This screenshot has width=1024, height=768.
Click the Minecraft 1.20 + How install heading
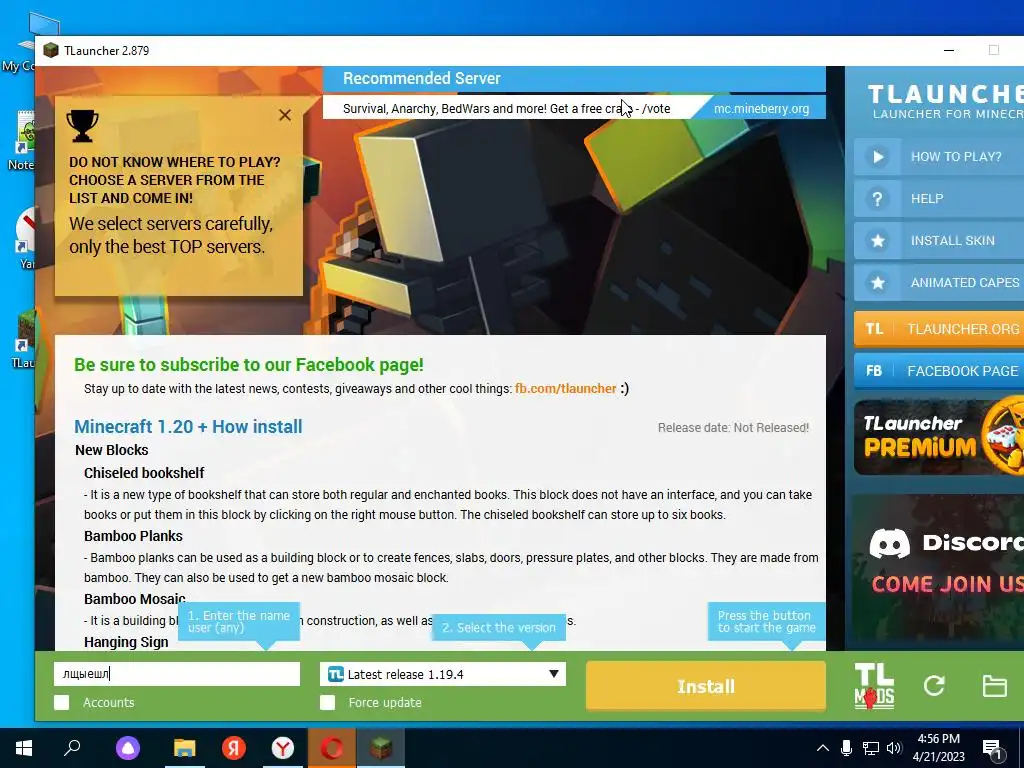coord(188,426)
